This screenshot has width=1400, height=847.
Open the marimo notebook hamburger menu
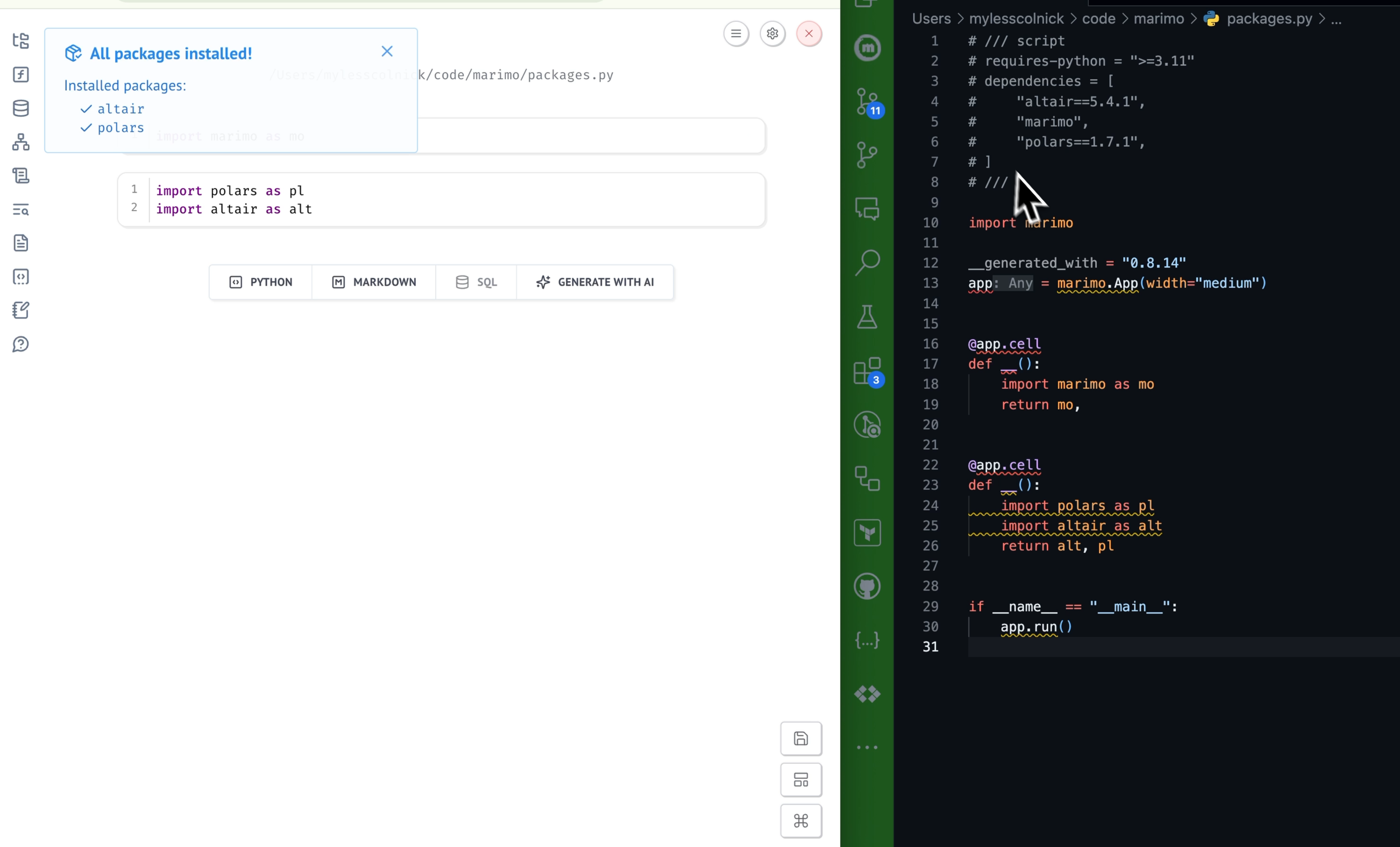[x=736, y=34]
